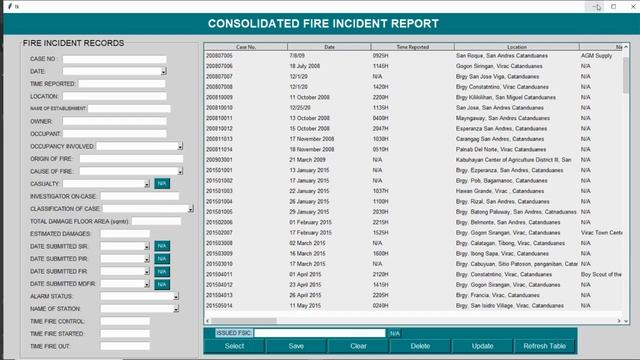Select row dated 11 October 2008
The image size is (640, 360).
(x=413, y=98)
